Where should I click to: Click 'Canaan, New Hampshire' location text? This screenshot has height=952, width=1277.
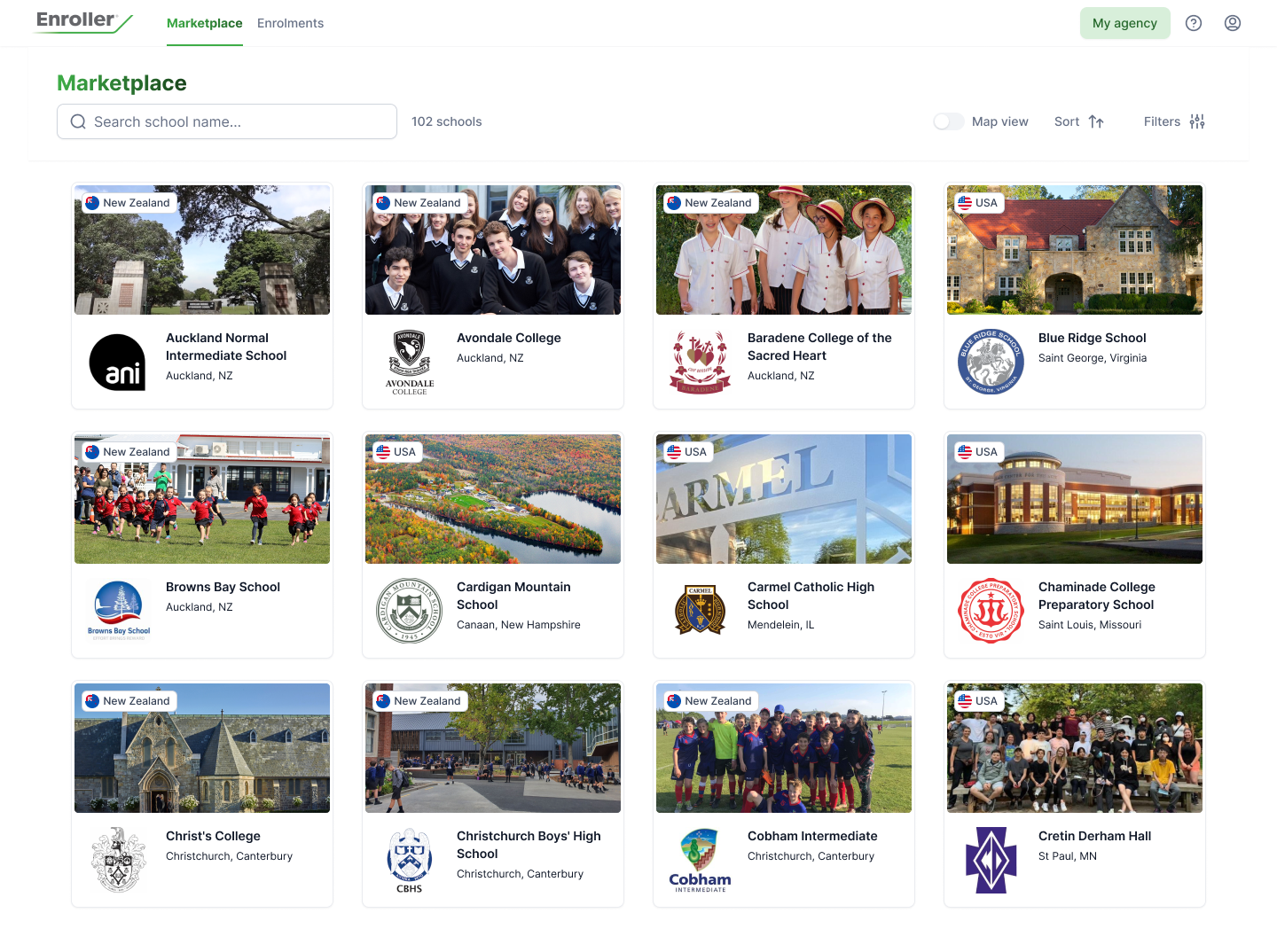pyautogui.click(x=519, y=625)
